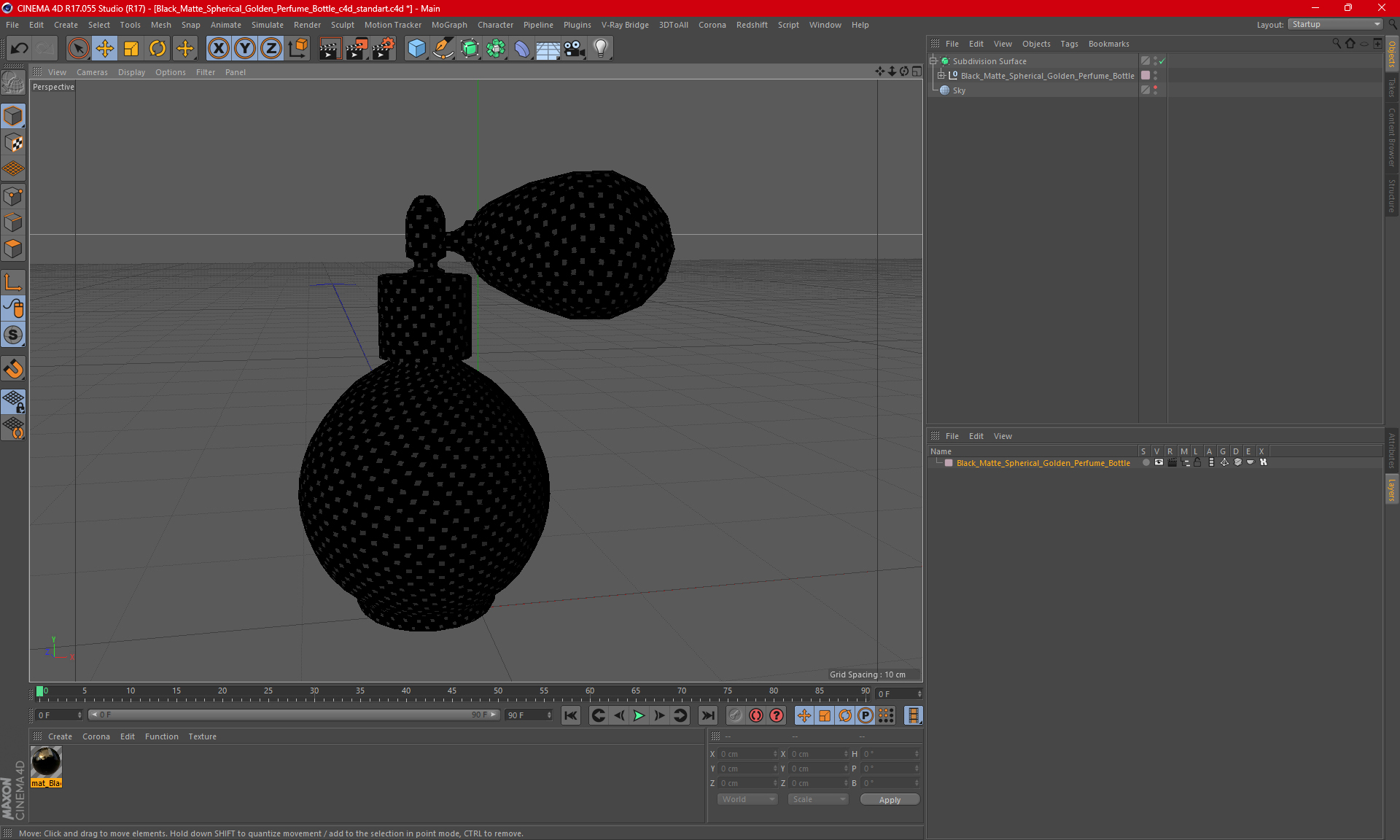The height and width of the screenshot is (840, 1400).
Task: Toggle Y axis lock
Action: (245, 49)
